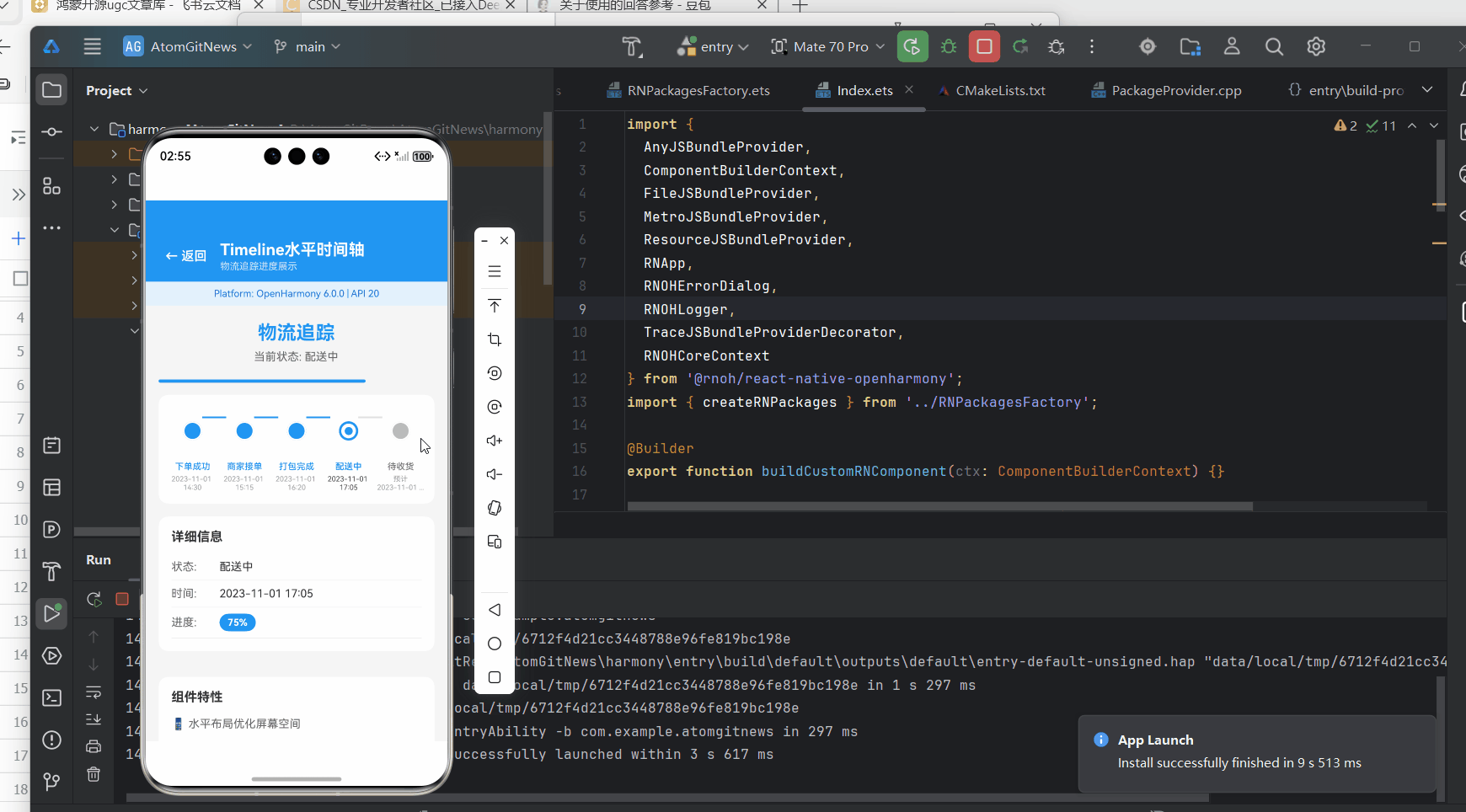Click the emulator recent apps square button

[x=495, y=677]
